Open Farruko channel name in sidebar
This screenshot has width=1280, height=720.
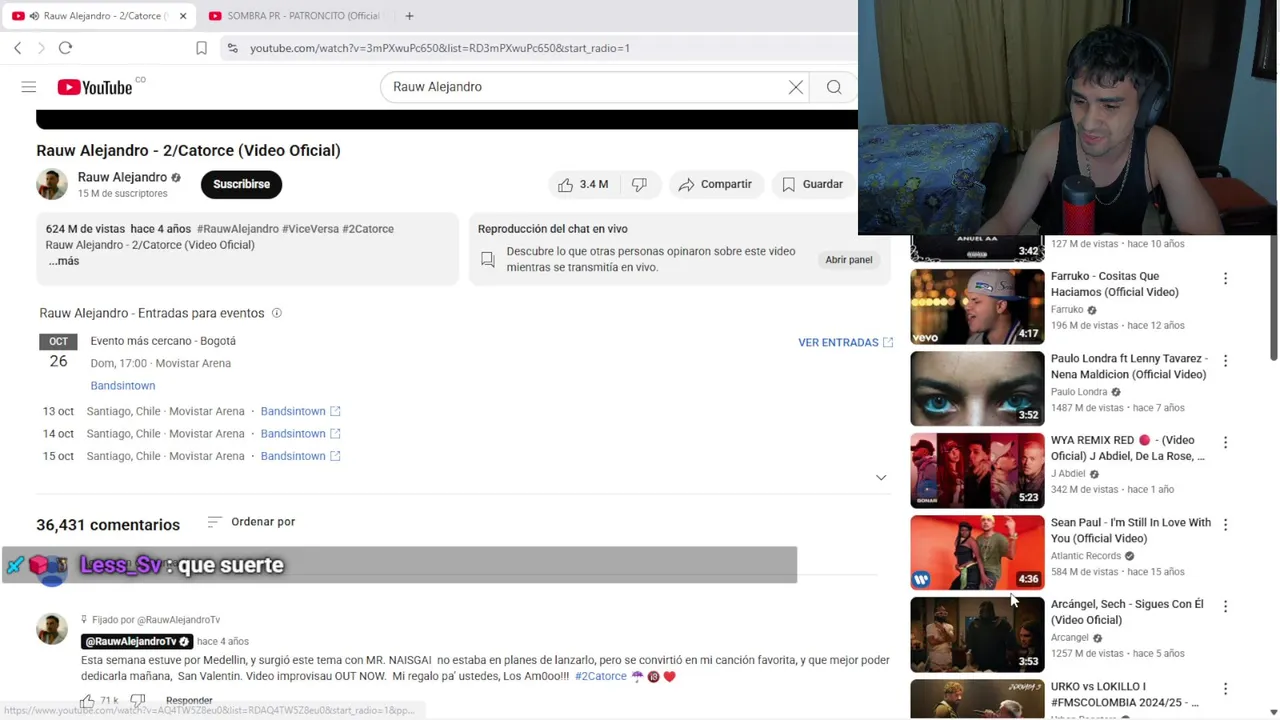pyautogui.click(x=1067, y=310)
